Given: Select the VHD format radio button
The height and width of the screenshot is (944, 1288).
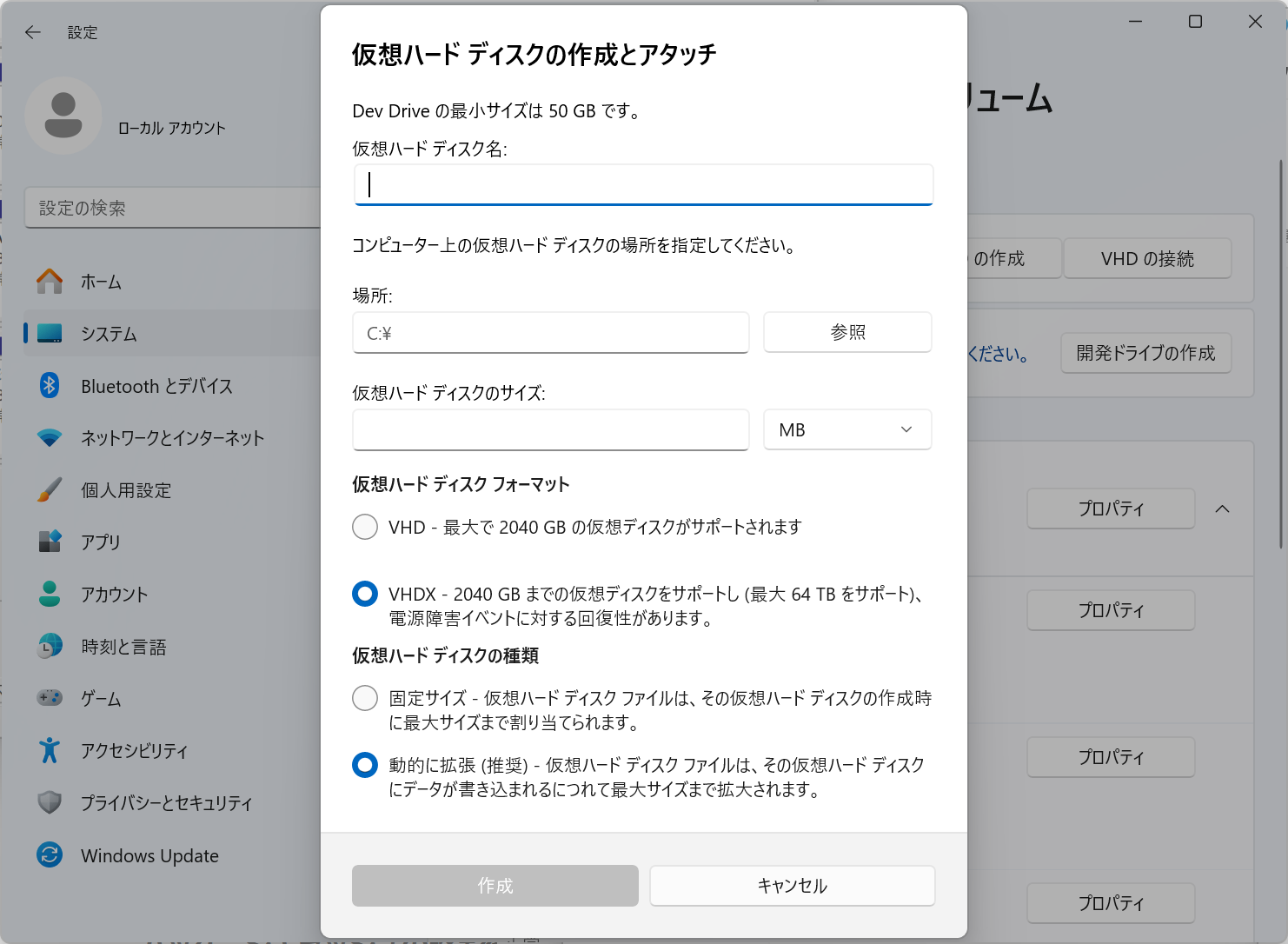Looking at the screenshot, I should (364, 527).
